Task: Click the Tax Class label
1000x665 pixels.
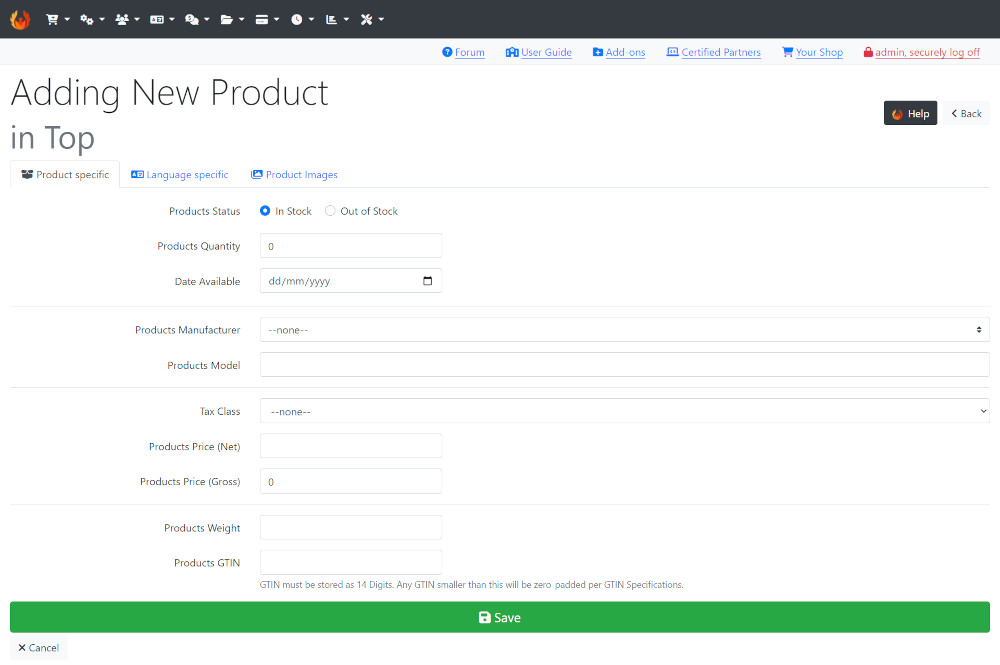Action: point(220,411)
